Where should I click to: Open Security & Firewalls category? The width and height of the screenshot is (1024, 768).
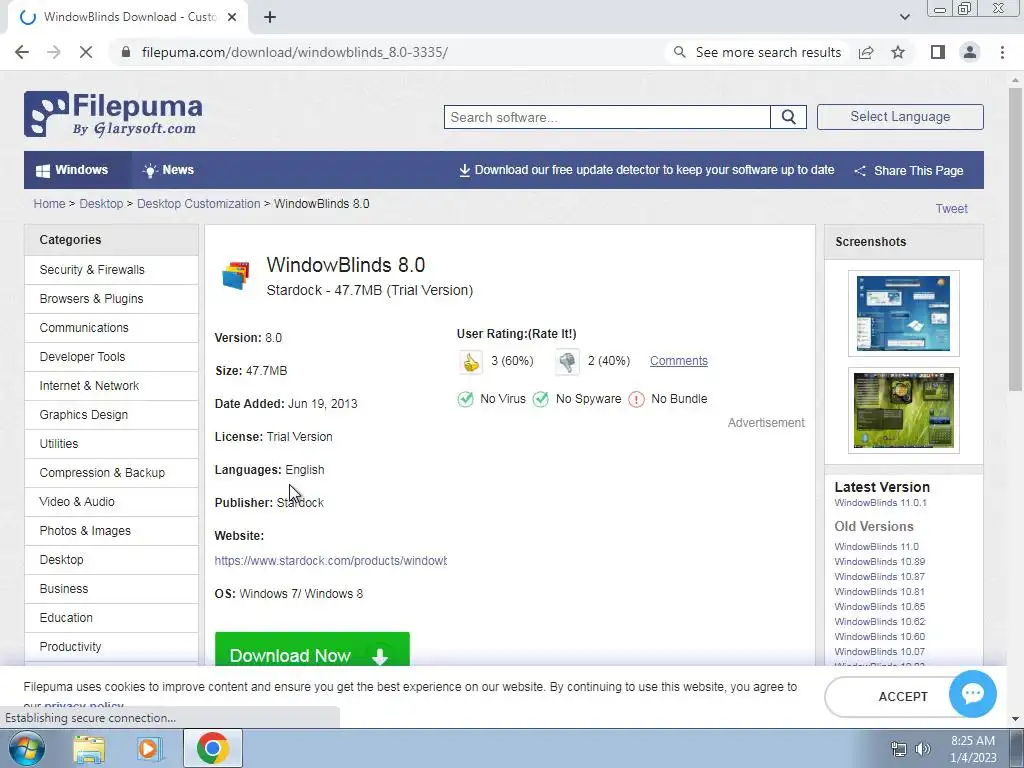click(112, 270)
